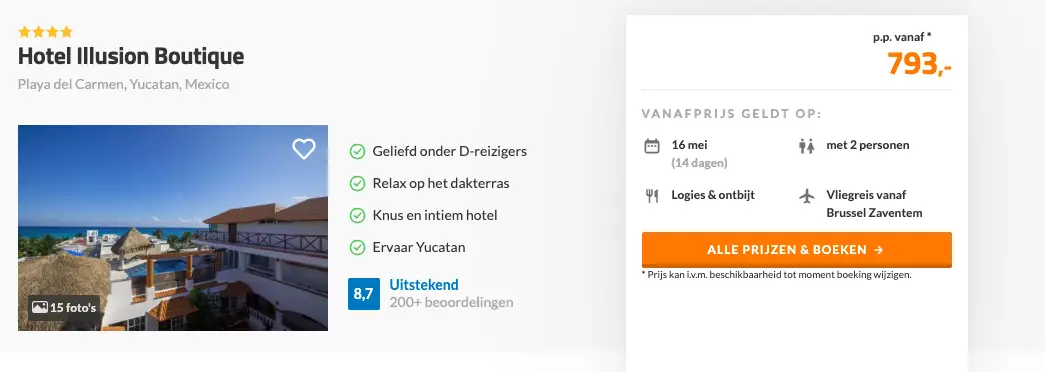The image size is (1045, 372).
Task: Click checkmark beside Knus en intiem hotel
Action: pyautogui.click(x=357, y=215)
